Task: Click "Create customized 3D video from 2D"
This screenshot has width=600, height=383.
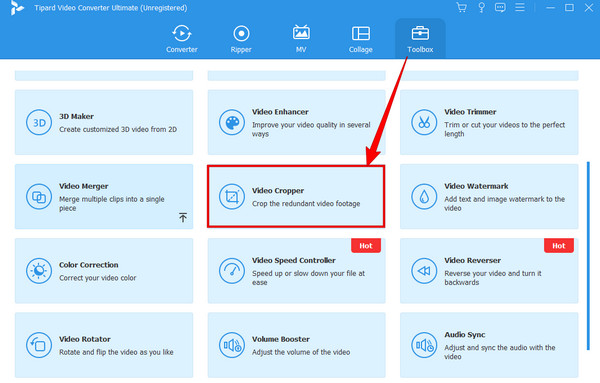Action: [118, 129]
